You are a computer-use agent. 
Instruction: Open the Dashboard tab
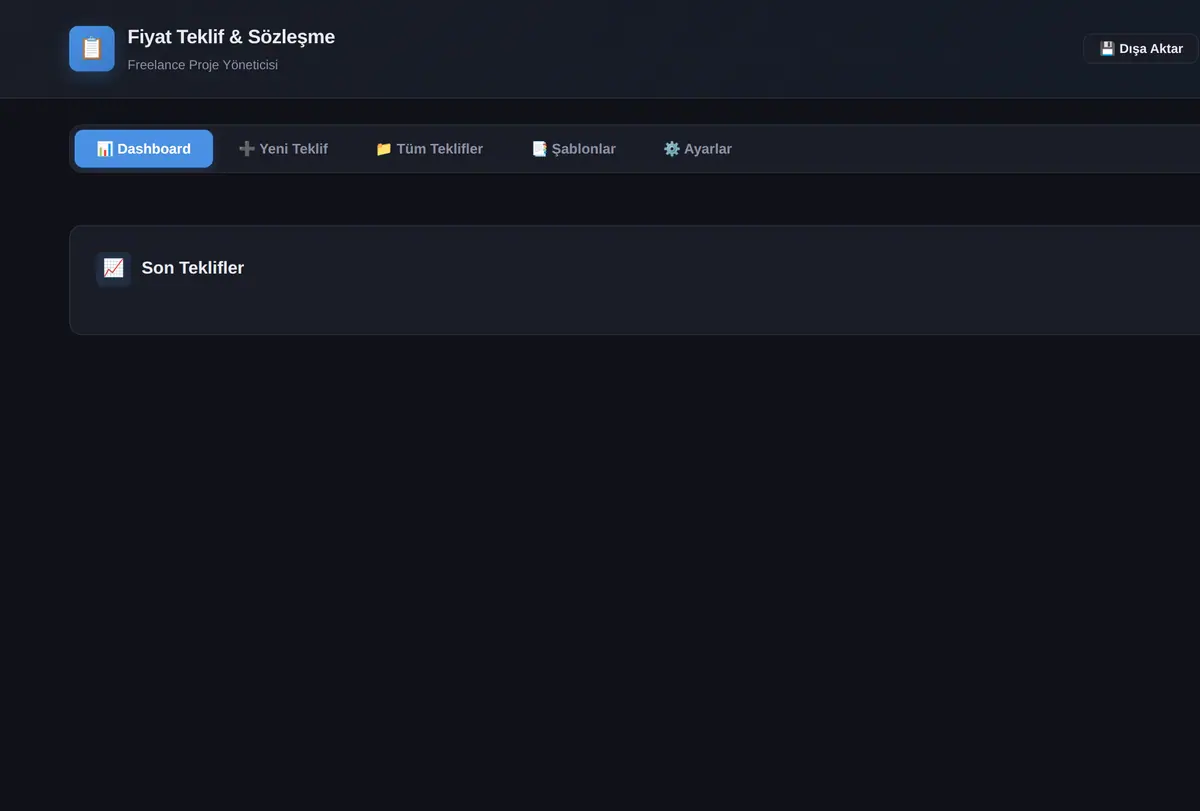[x=144, y=149]
